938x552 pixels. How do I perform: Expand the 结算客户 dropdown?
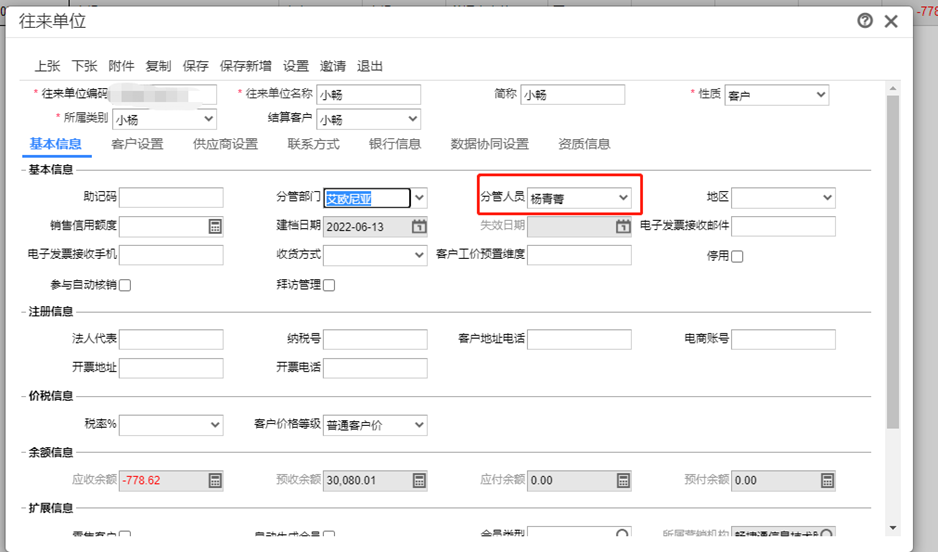[413, 118]
